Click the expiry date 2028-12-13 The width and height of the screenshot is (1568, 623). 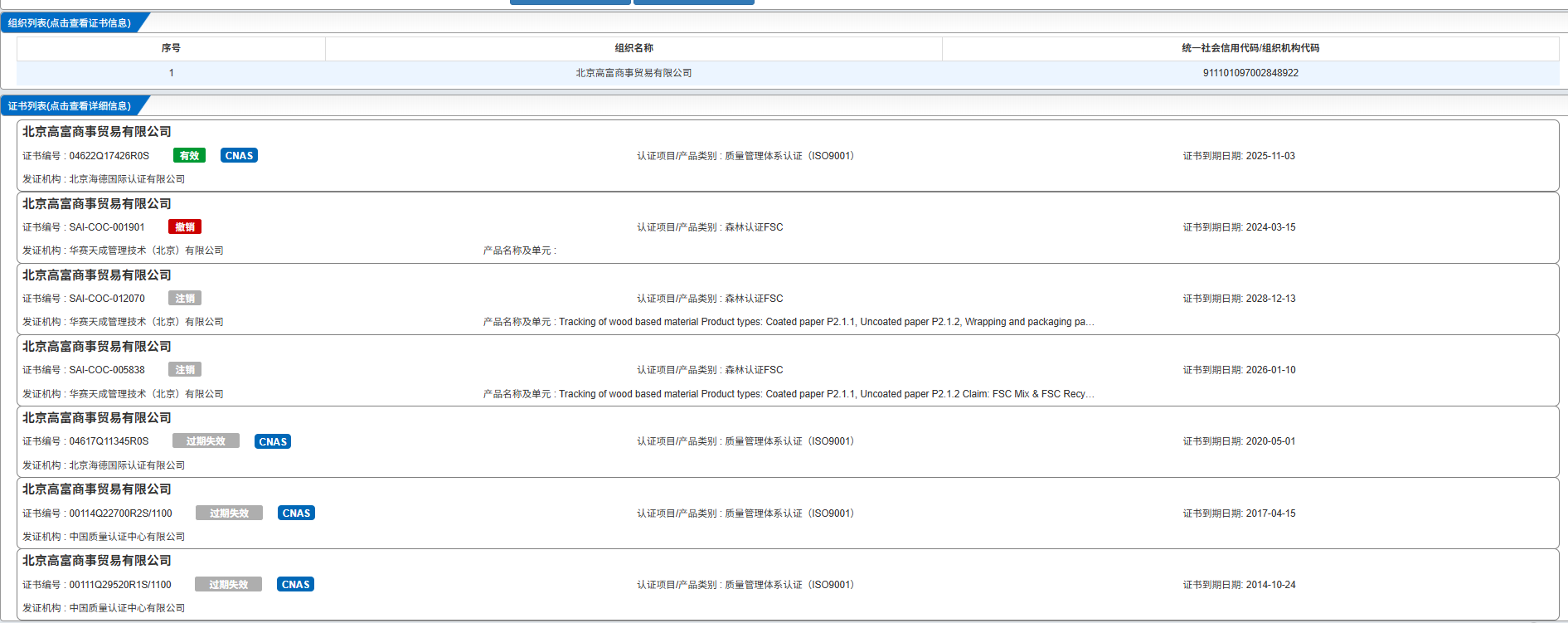[1270, 299]
